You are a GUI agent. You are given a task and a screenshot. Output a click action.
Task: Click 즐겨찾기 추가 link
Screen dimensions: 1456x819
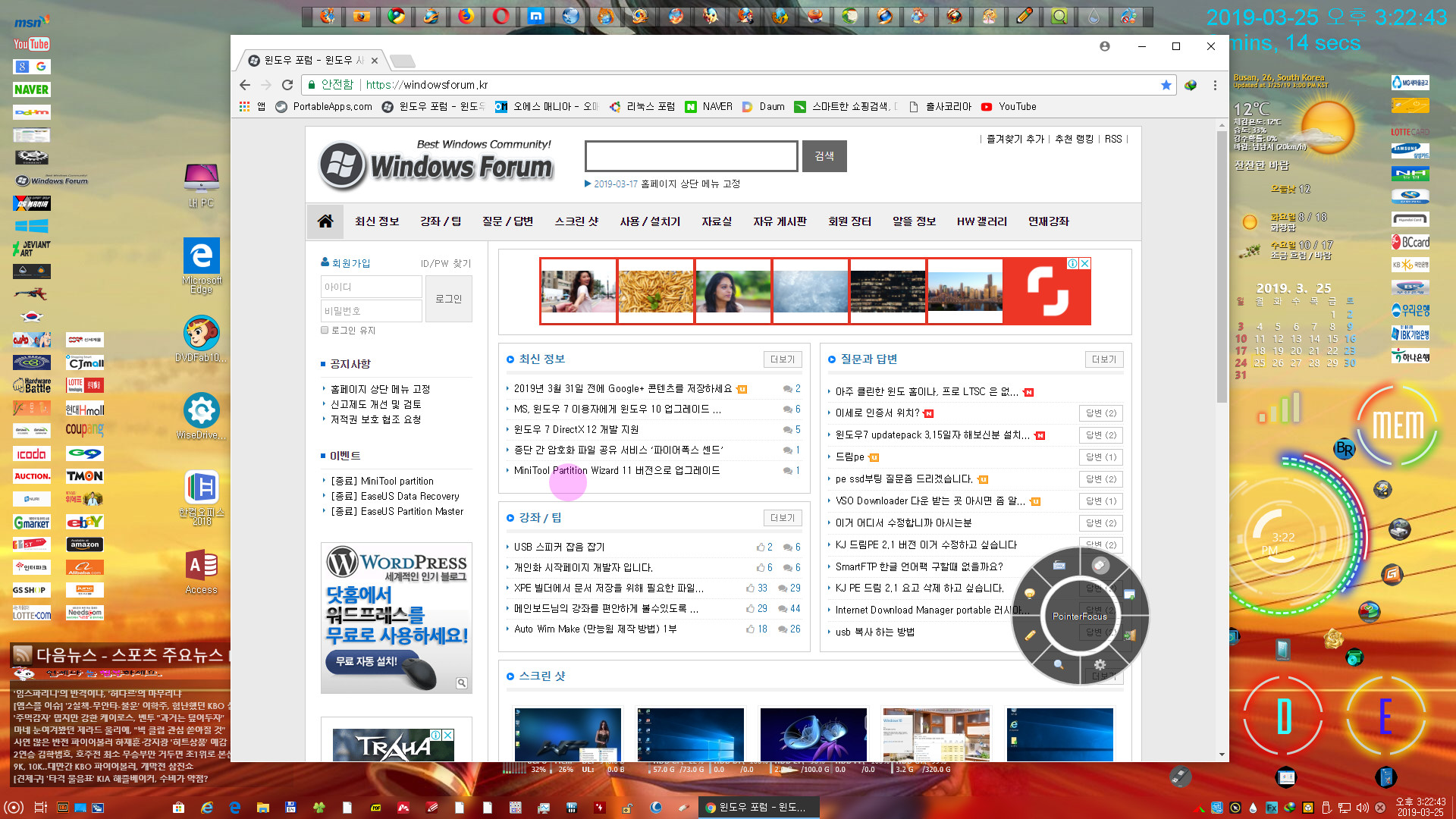click(x=1015, y=140)
